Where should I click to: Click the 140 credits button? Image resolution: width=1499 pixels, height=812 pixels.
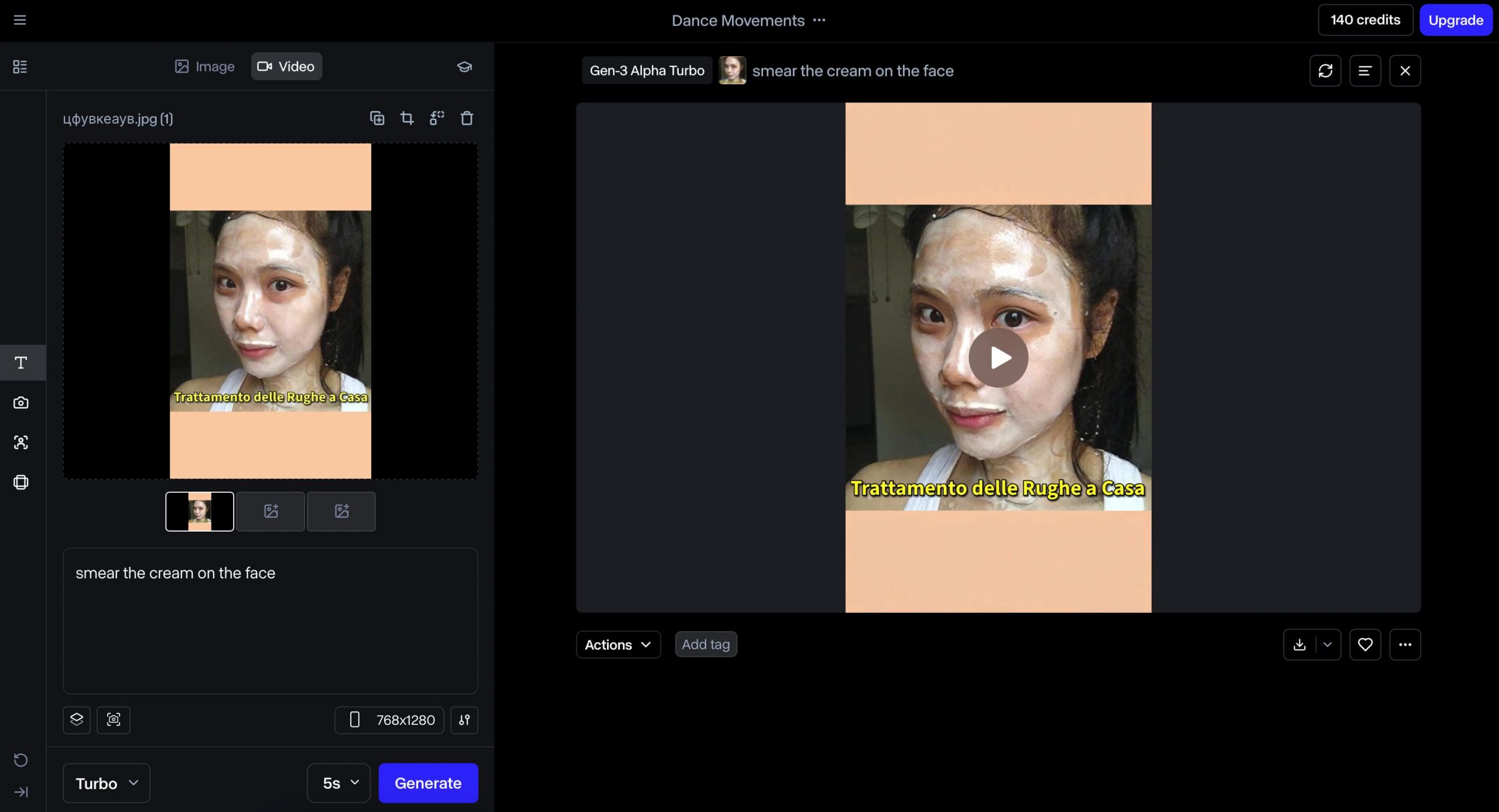[1365, 20]
